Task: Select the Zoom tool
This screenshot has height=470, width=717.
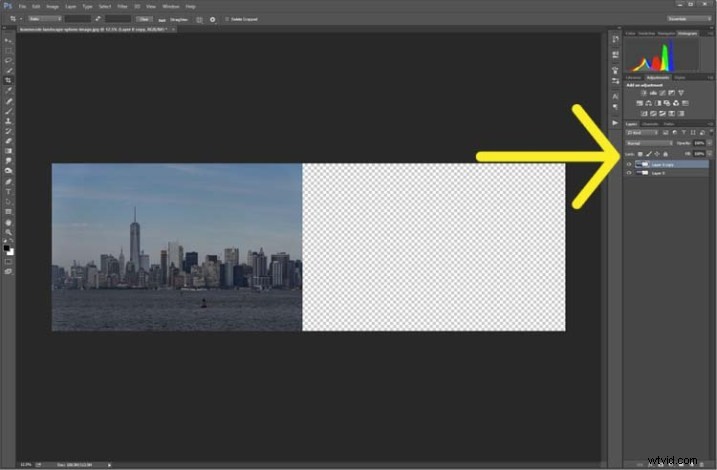Action: click(x=8, y=232)
